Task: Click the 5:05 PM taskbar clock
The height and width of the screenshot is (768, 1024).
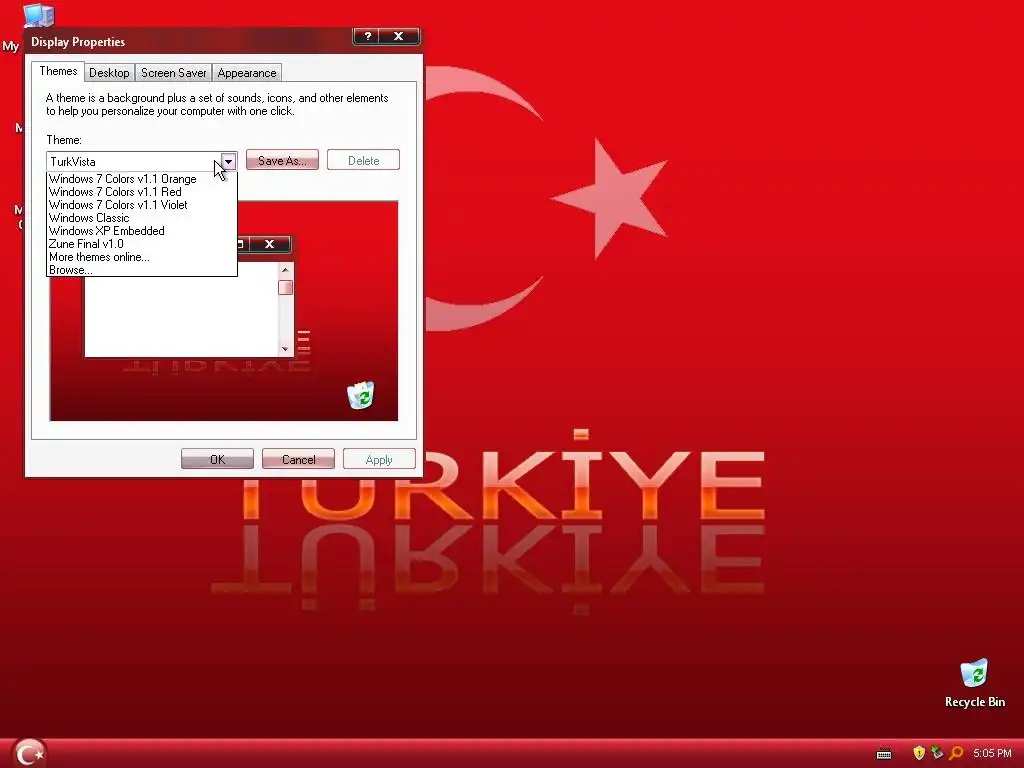Action: click(x=992, y=753)
